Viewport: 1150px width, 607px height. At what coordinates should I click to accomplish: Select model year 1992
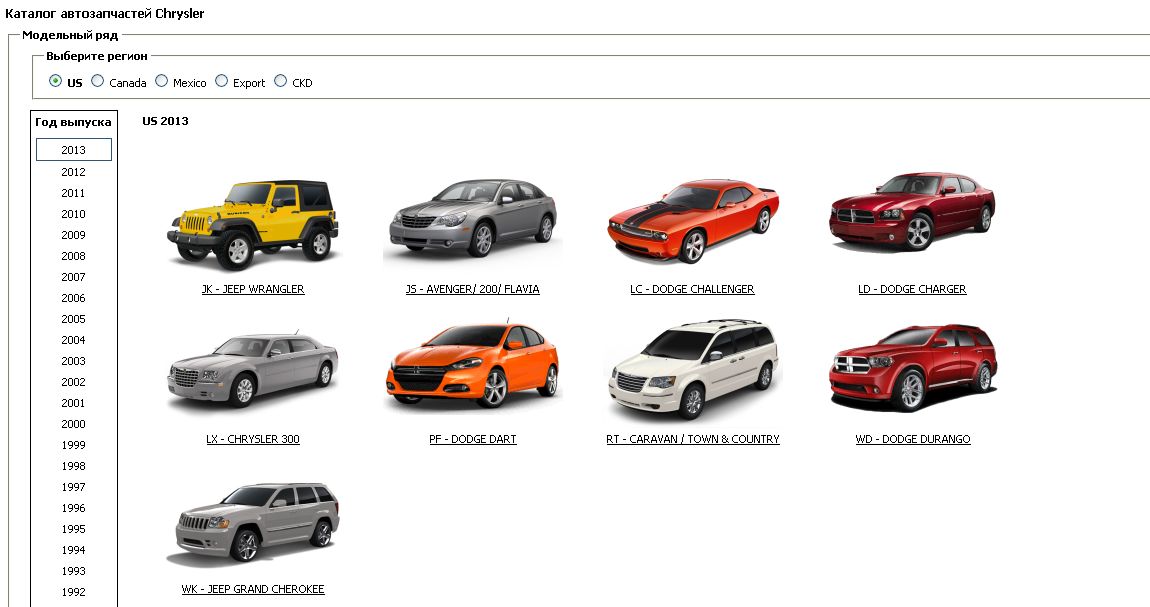click(73, 592)
